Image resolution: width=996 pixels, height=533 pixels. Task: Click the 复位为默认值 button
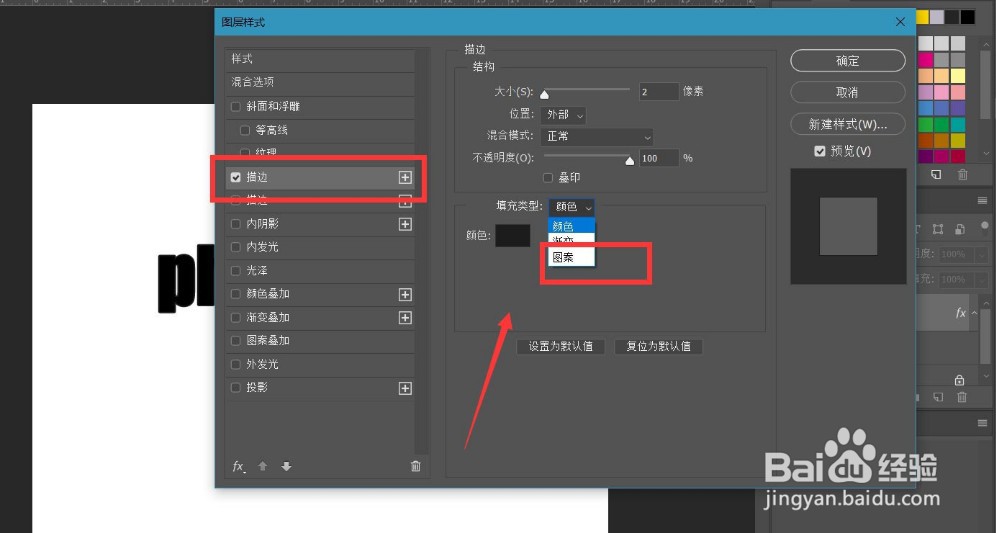click(659, 346)
